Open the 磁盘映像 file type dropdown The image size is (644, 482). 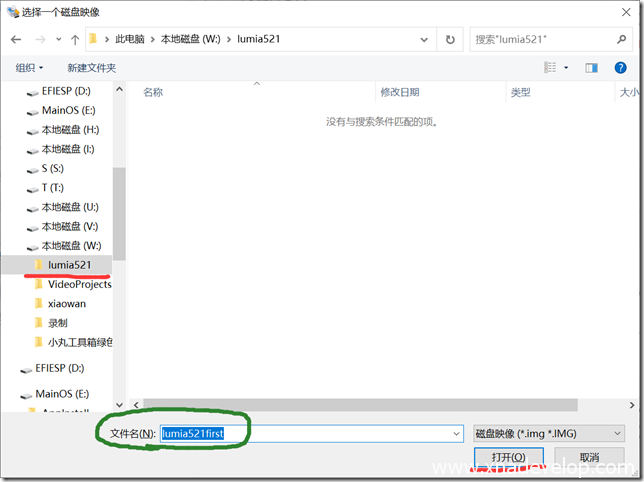[x=548, y=433]
